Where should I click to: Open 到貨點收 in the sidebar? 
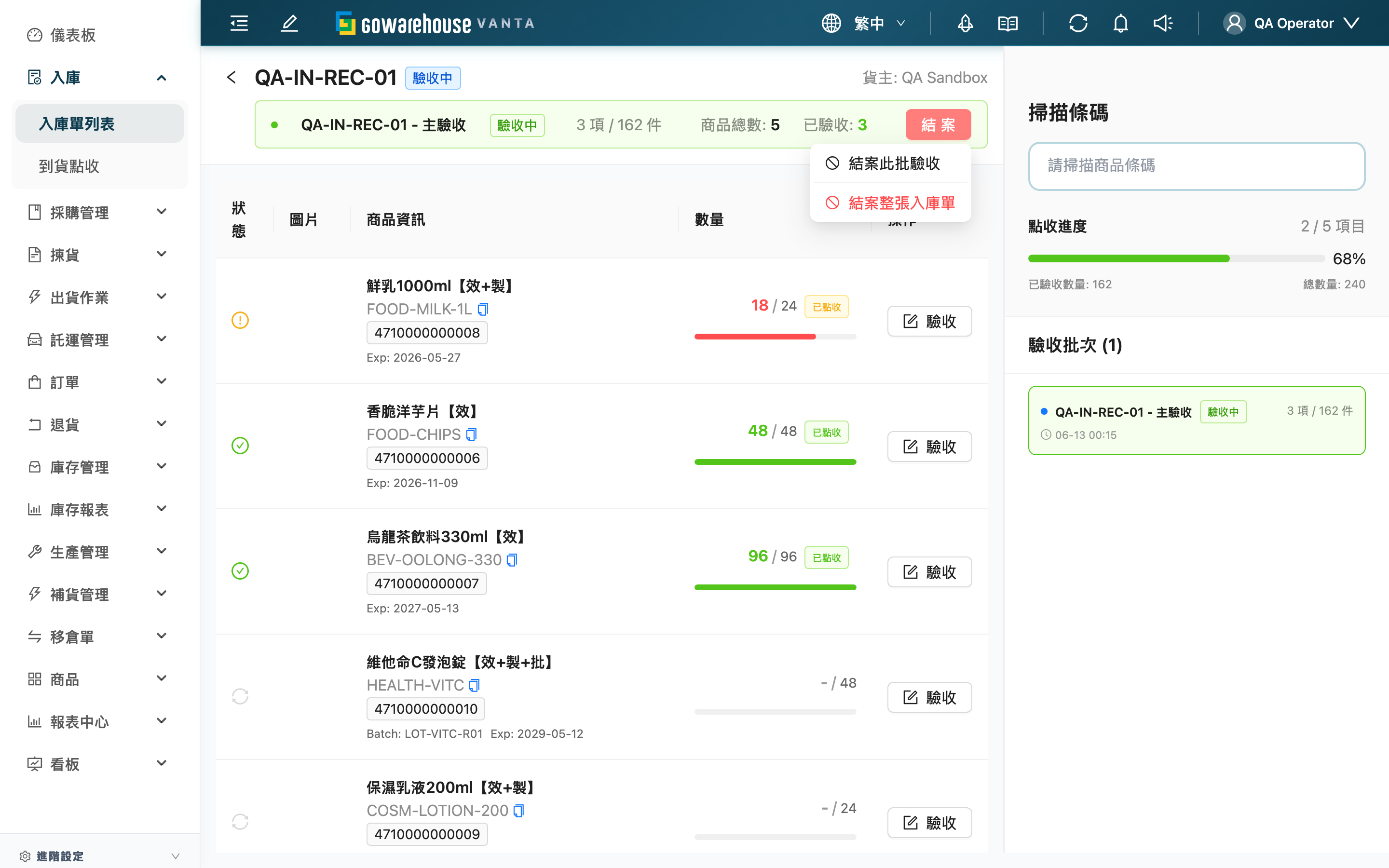[100, 166]
